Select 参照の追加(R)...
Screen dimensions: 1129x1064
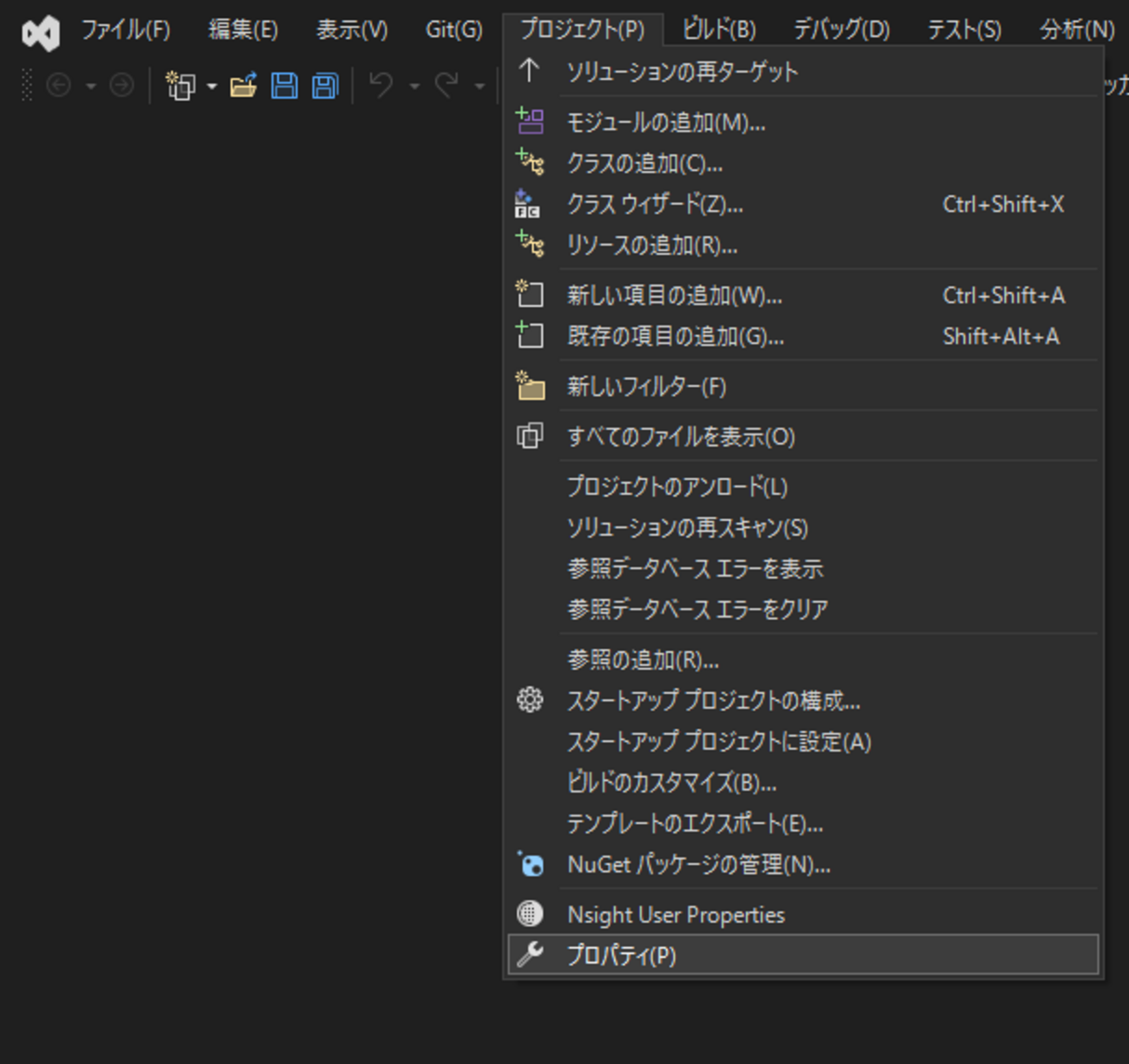coord(803,659)
